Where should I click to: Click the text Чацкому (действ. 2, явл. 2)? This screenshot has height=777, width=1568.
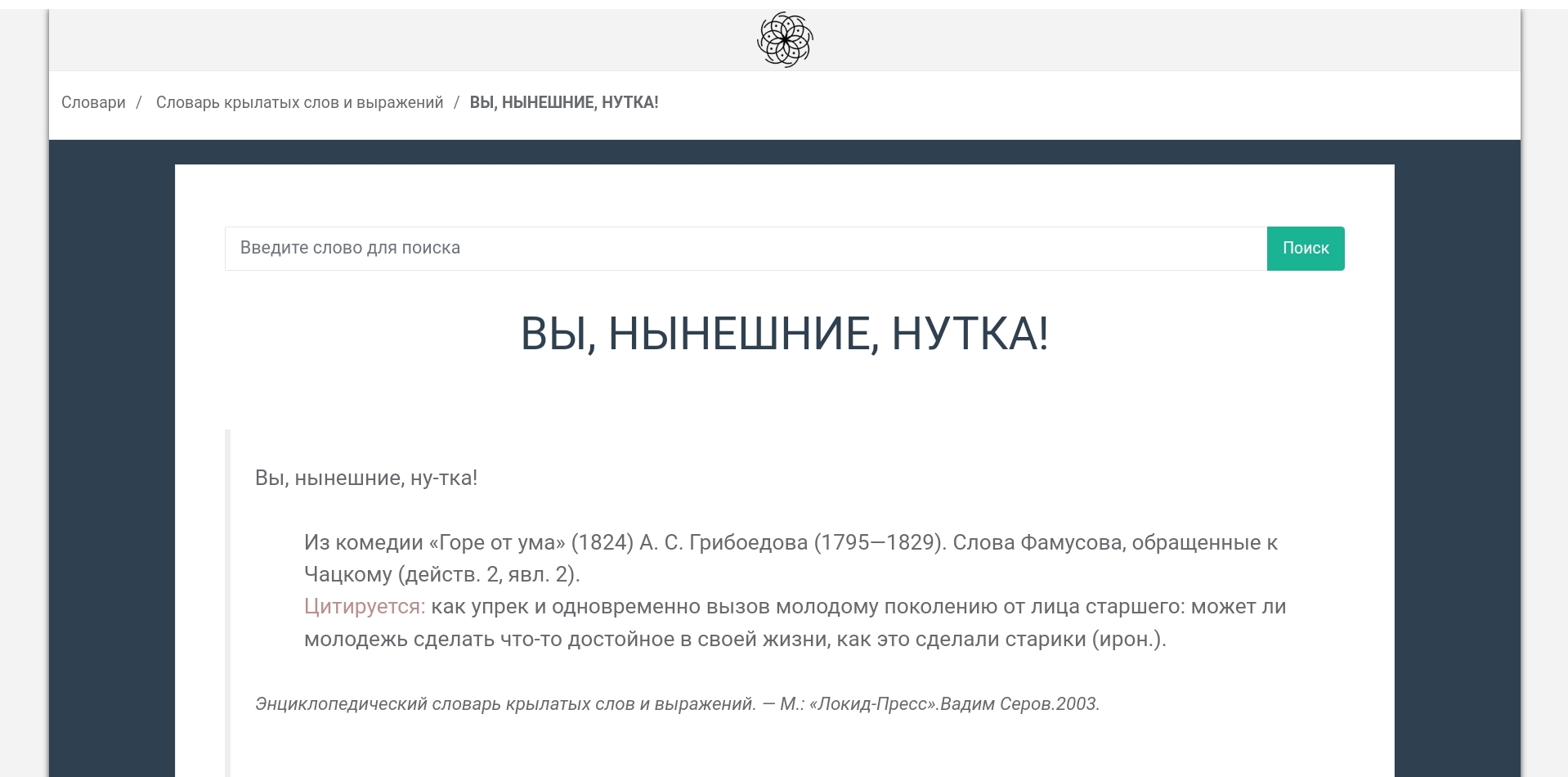point(441,574)
